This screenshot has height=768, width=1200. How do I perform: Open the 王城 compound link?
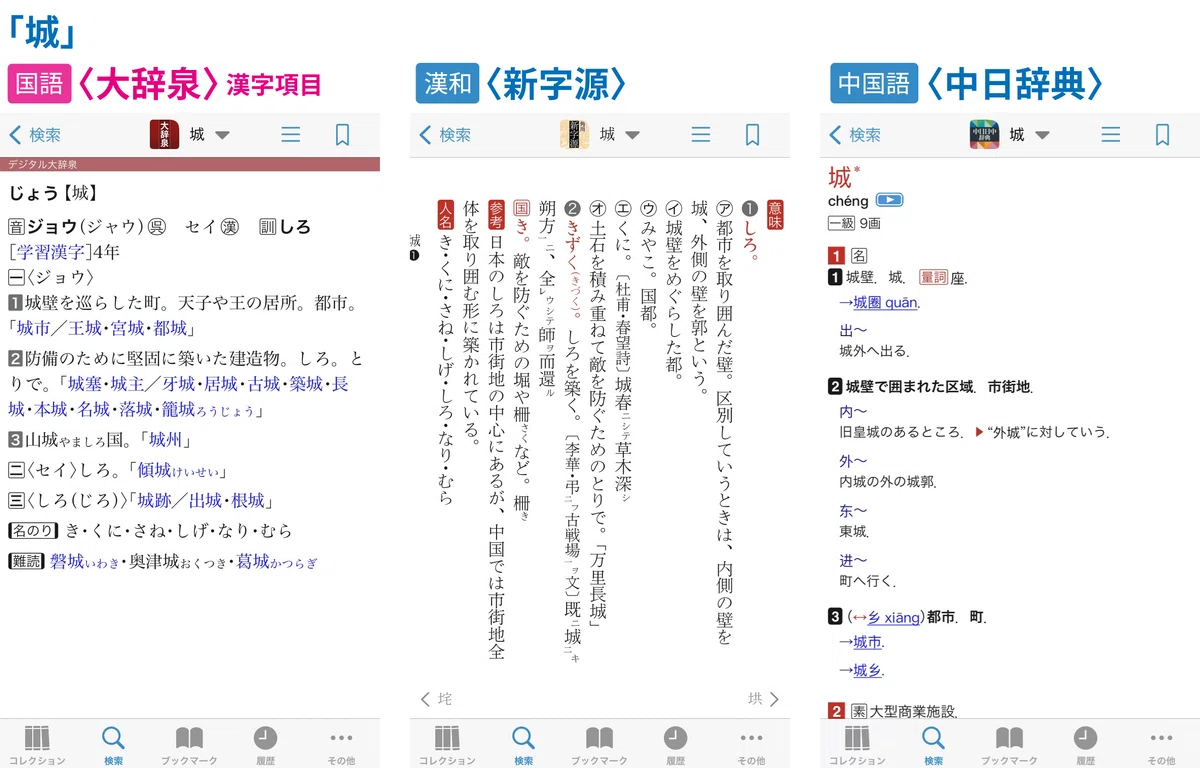click(x=84, y=328)
